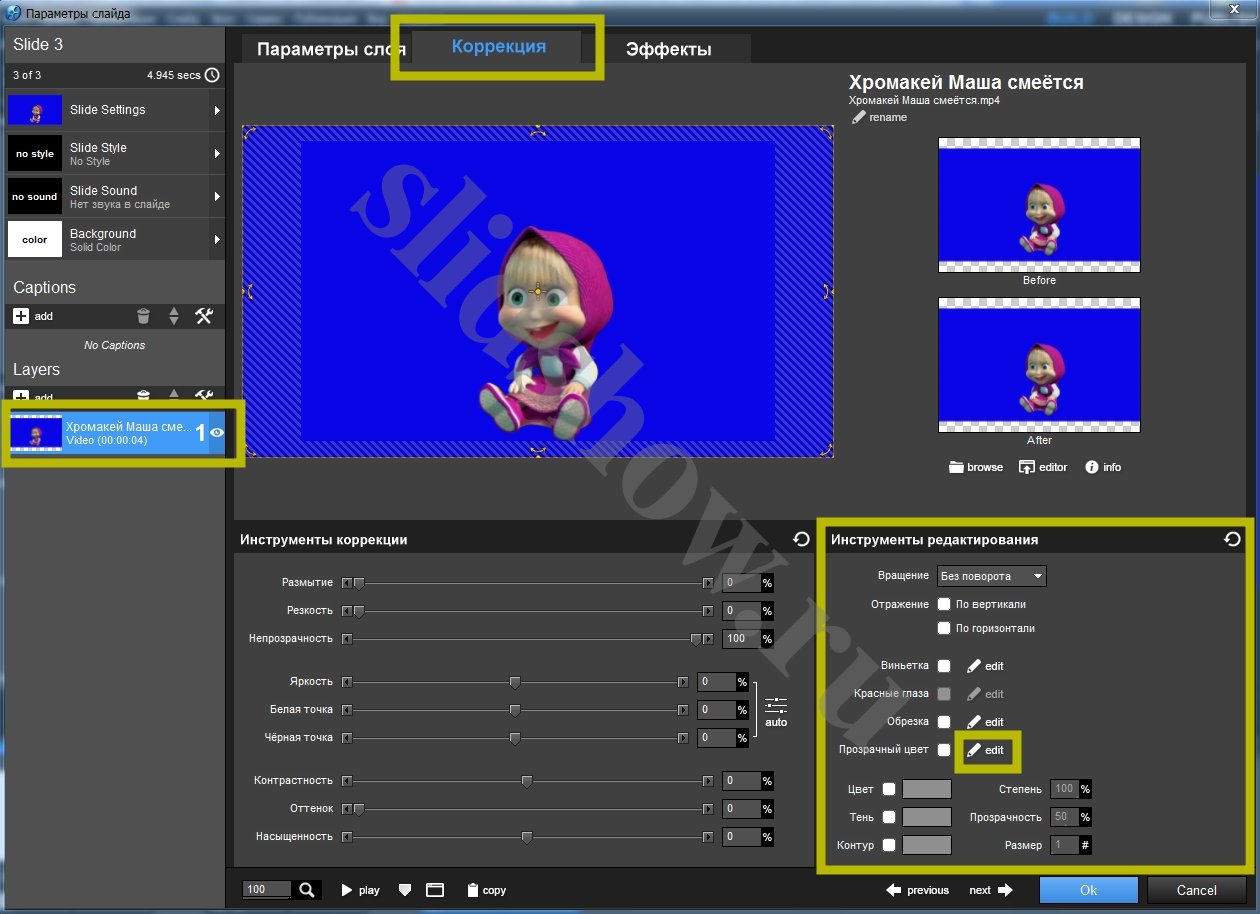Adjust the Контрастность slider handle
Screen dimensions: 1260x914
[x=527, y=781]
